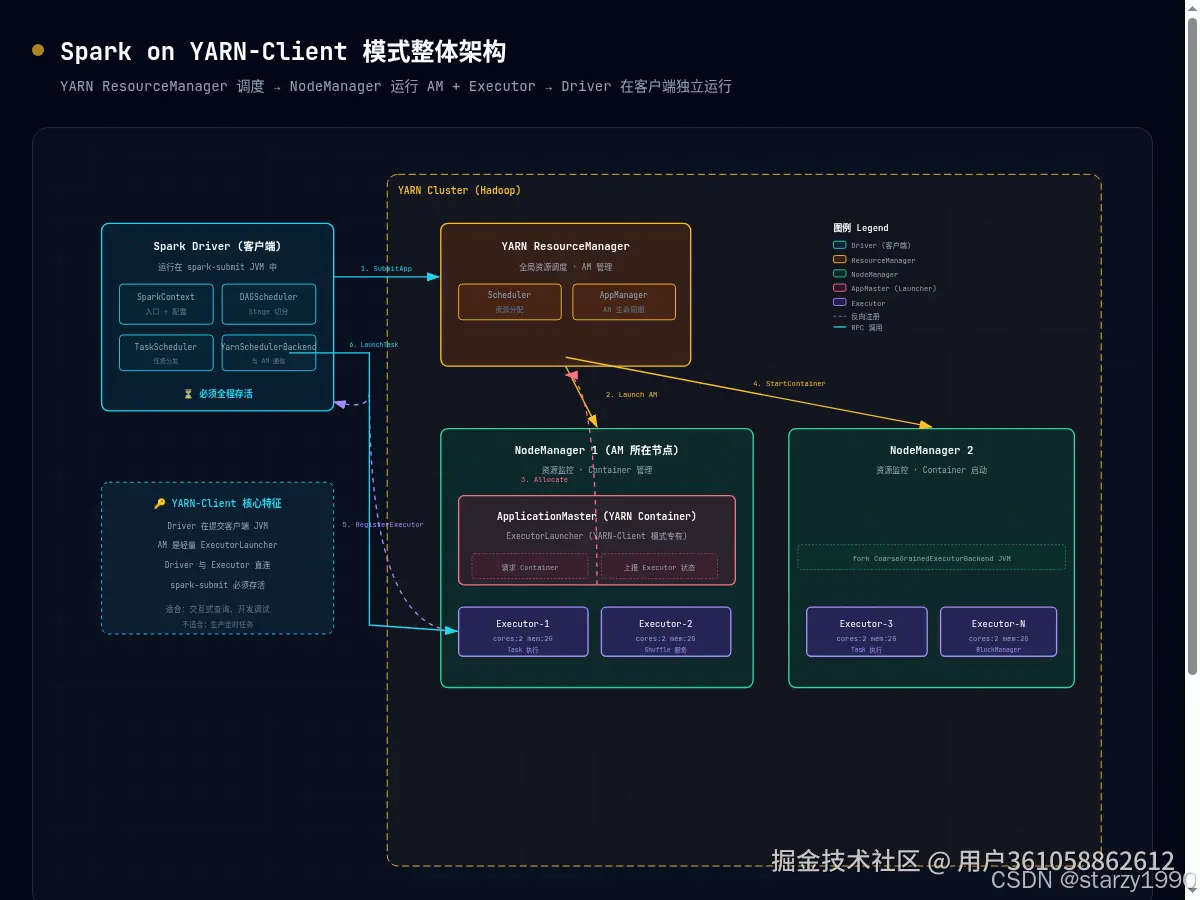1200x900 pixels.
Task: Click the AppMaster (Launcher) legend swatch
Action: pos(839,288)
